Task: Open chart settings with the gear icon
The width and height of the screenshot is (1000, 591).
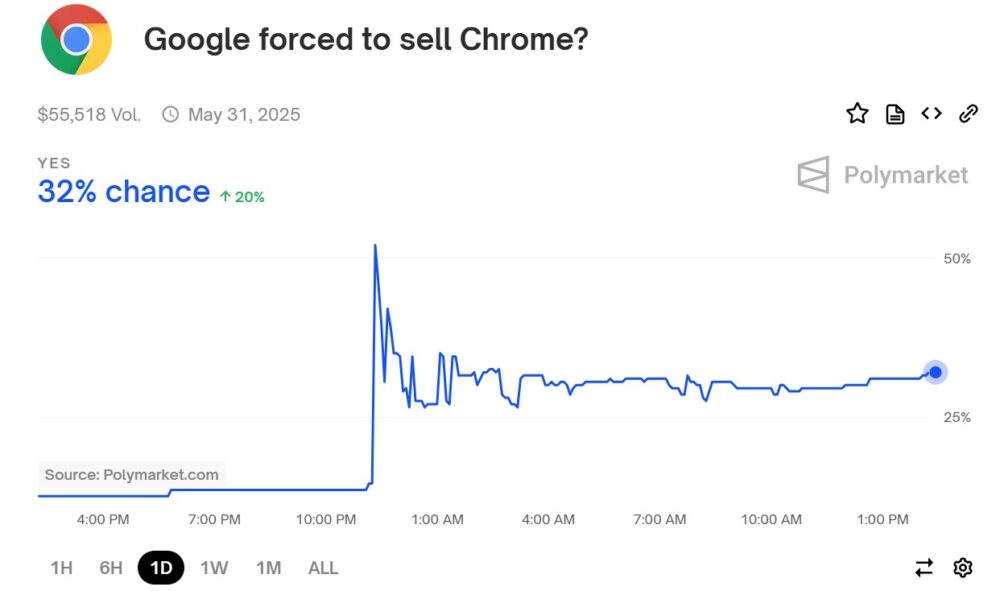Action: [x=962, y=566]
